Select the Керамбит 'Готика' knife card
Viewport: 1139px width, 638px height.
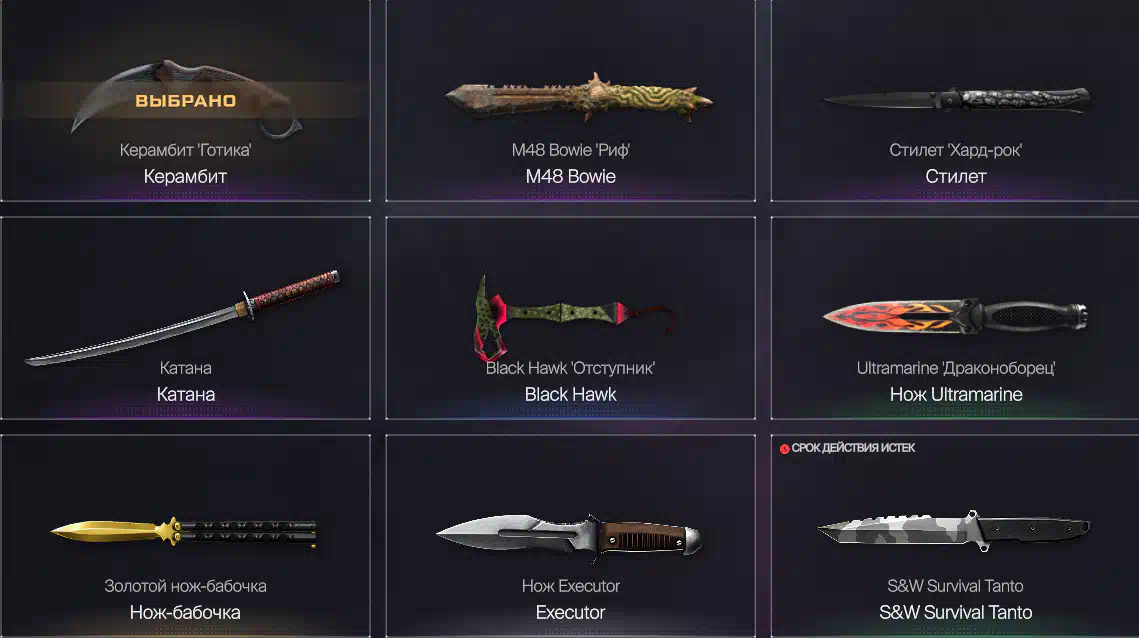tap(185, 100)
